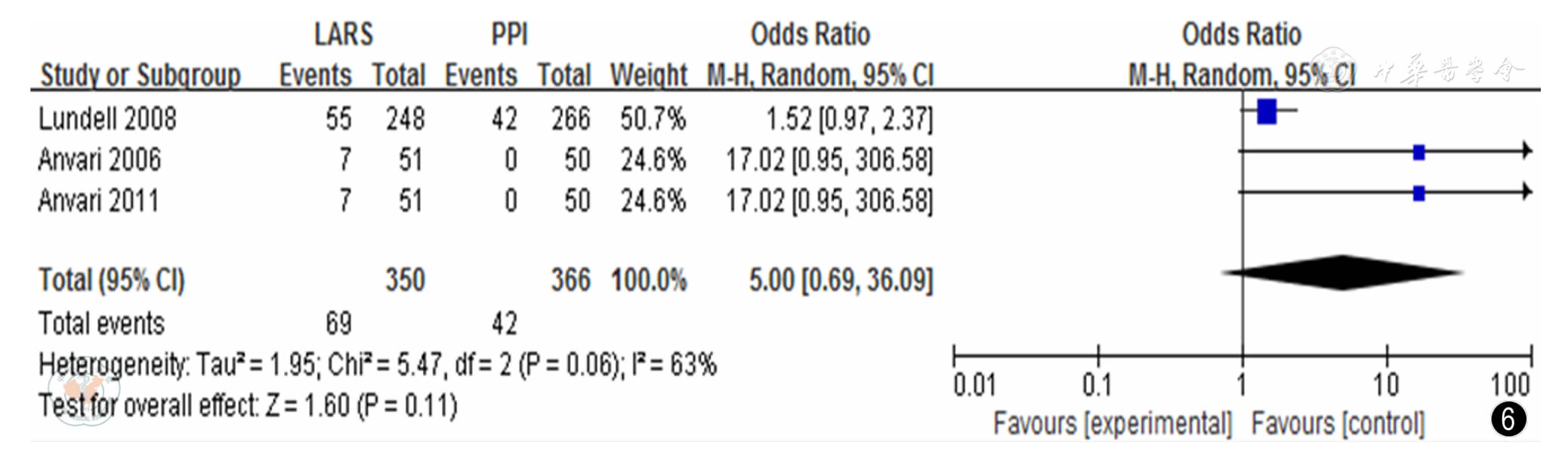
Task: Click the Study or Subgroup column header
Action: (140, 75)
